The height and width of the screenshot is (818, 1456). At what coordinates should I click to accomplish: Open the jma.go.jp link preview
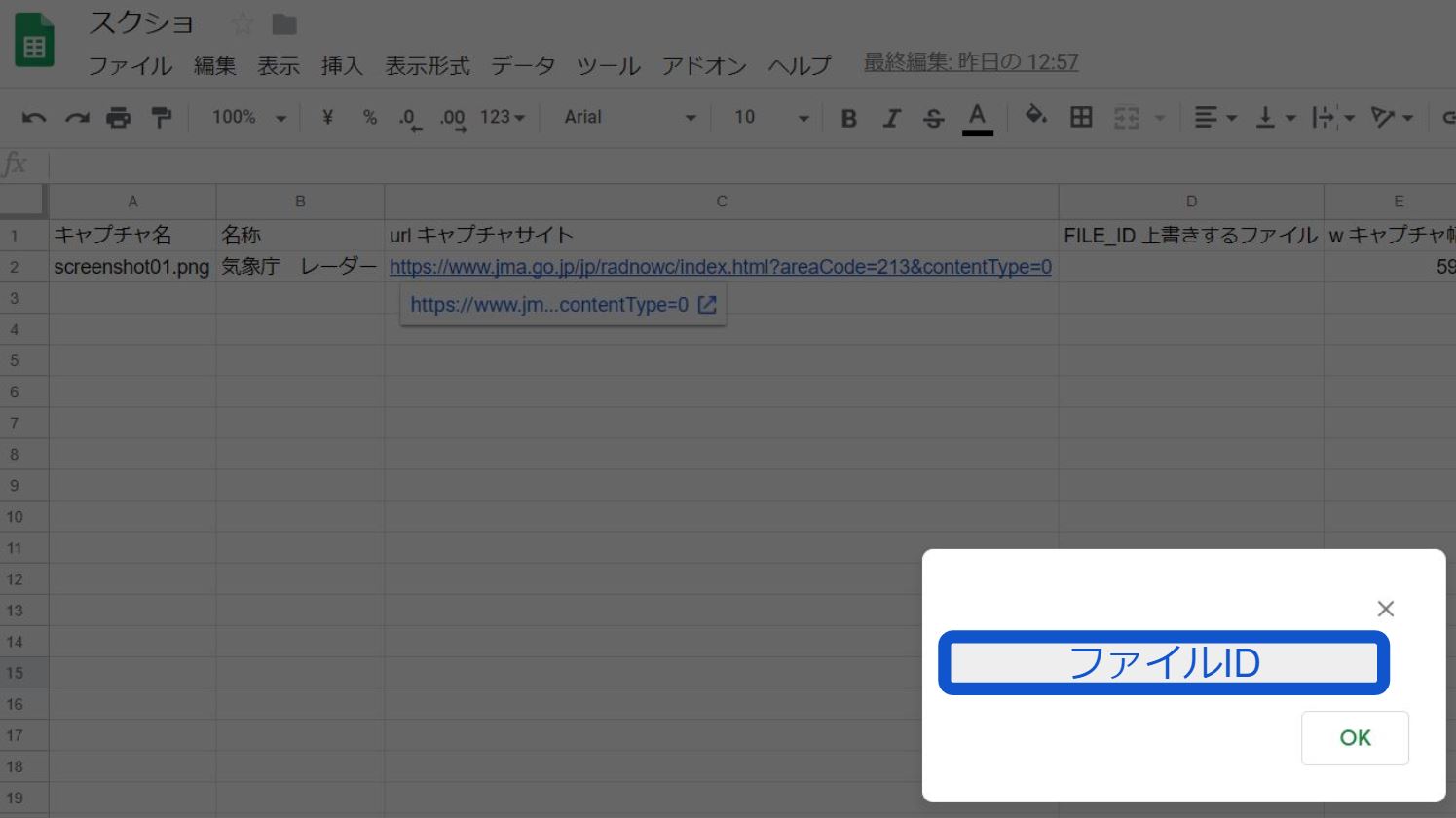tap(563, 305)
